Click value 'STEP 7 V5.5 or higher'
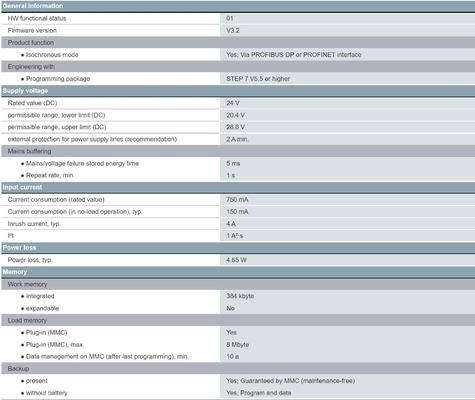475x400 pixels. [x=258, y=79]
